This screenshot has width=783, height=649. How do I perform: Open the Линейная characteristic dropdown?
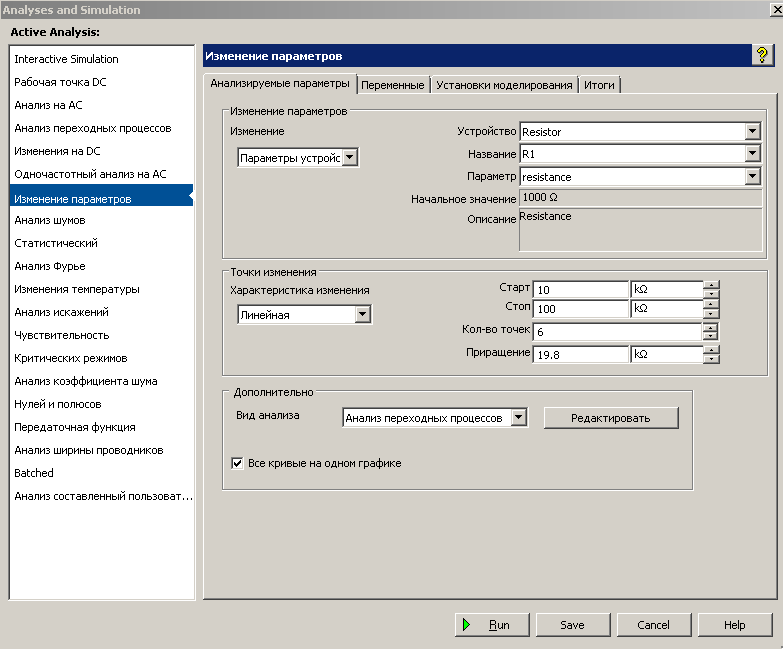click(363, 314)
